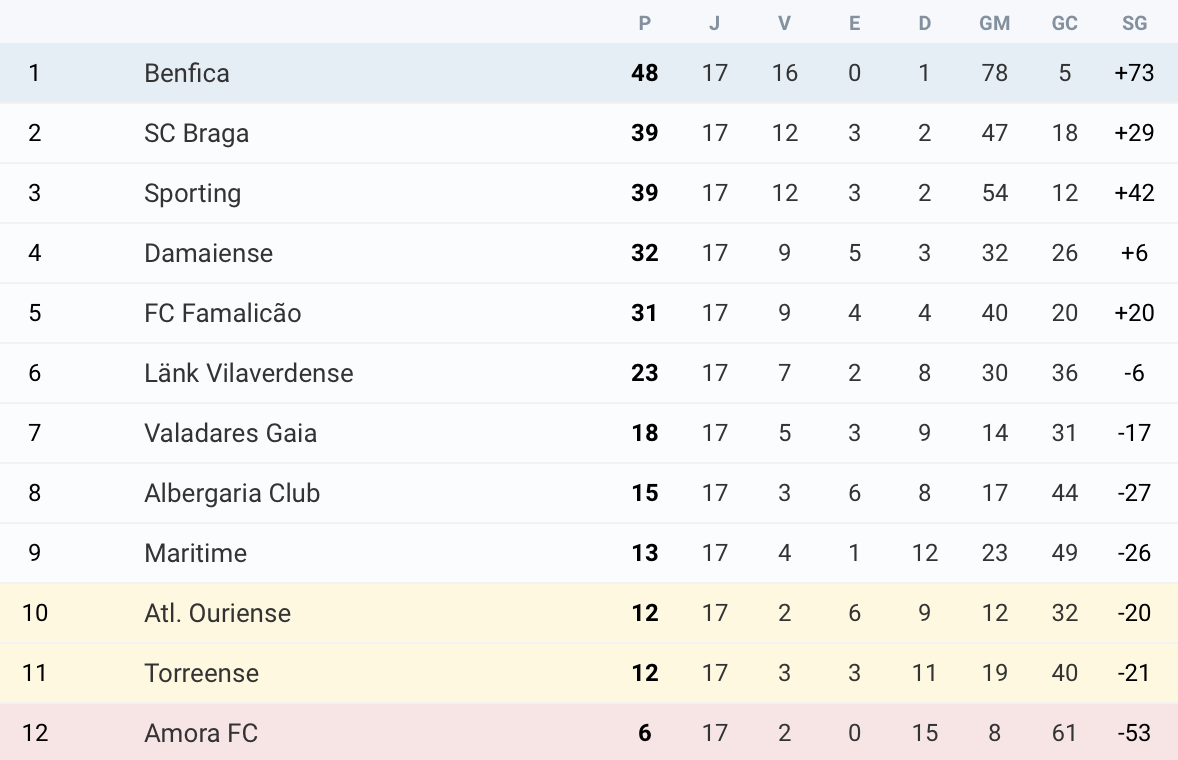Open Damaiense team page
The image size is (1178, 760).
coord(208,253)
